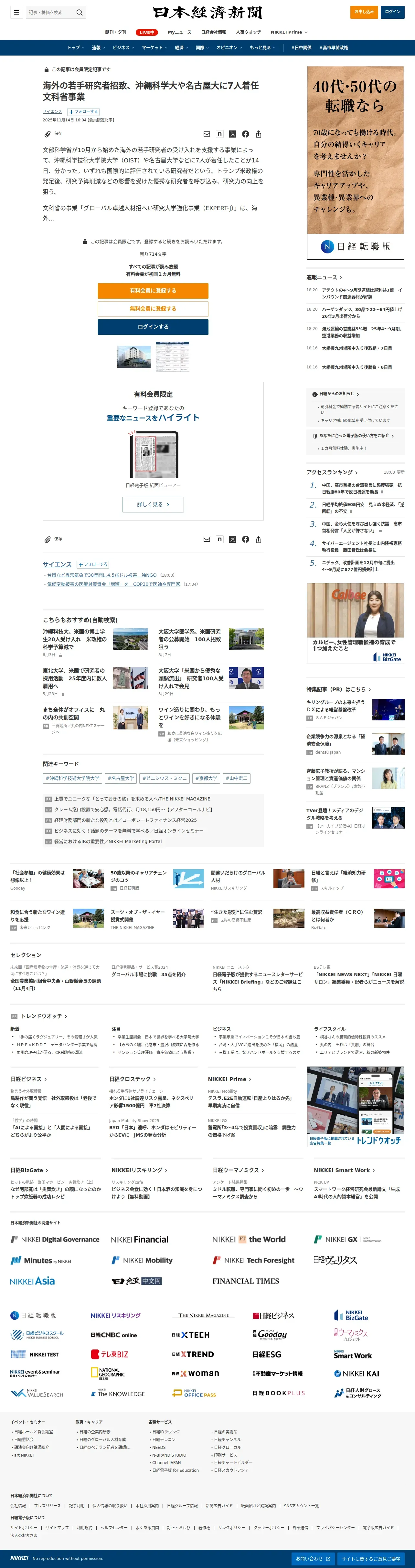Save article with the bottom 保存 clip icon
415x1568 pixels.
(52, 539)
